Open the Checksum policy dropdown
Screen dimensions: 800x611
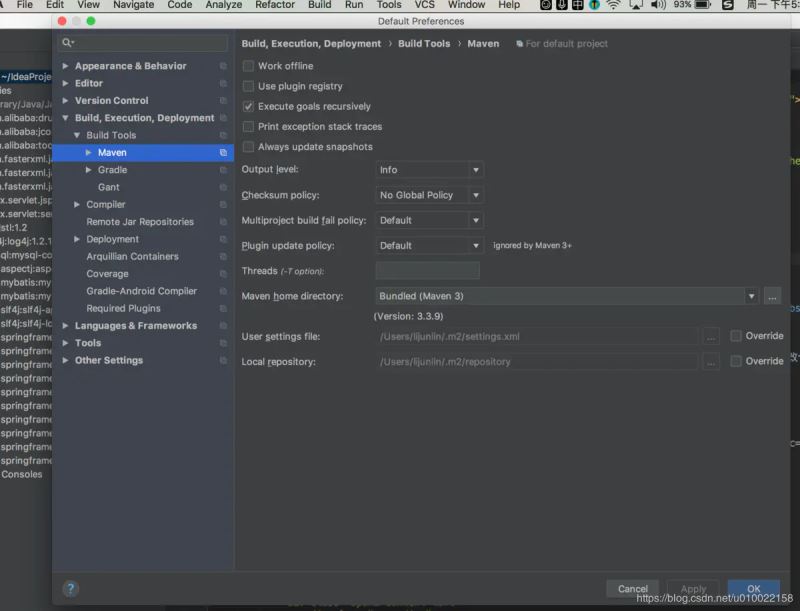click(429, 195)
